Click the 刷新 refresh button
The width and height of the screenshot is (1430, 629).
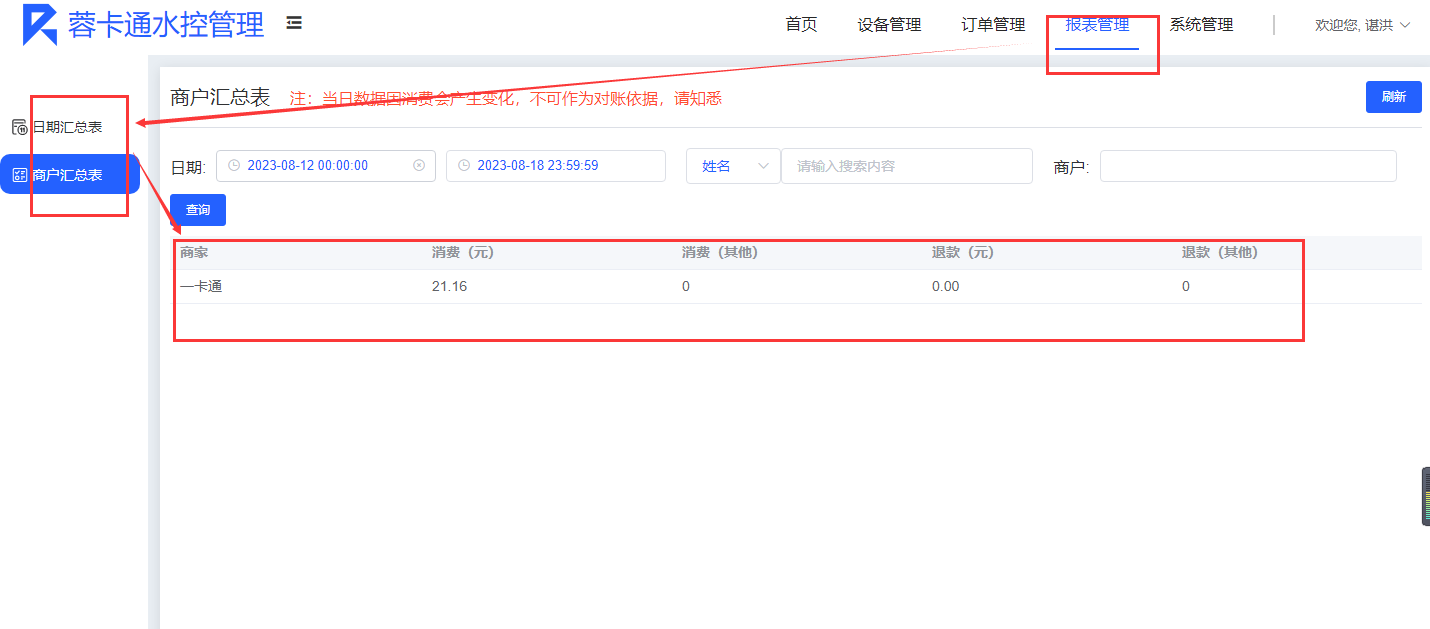point(1393,97)
